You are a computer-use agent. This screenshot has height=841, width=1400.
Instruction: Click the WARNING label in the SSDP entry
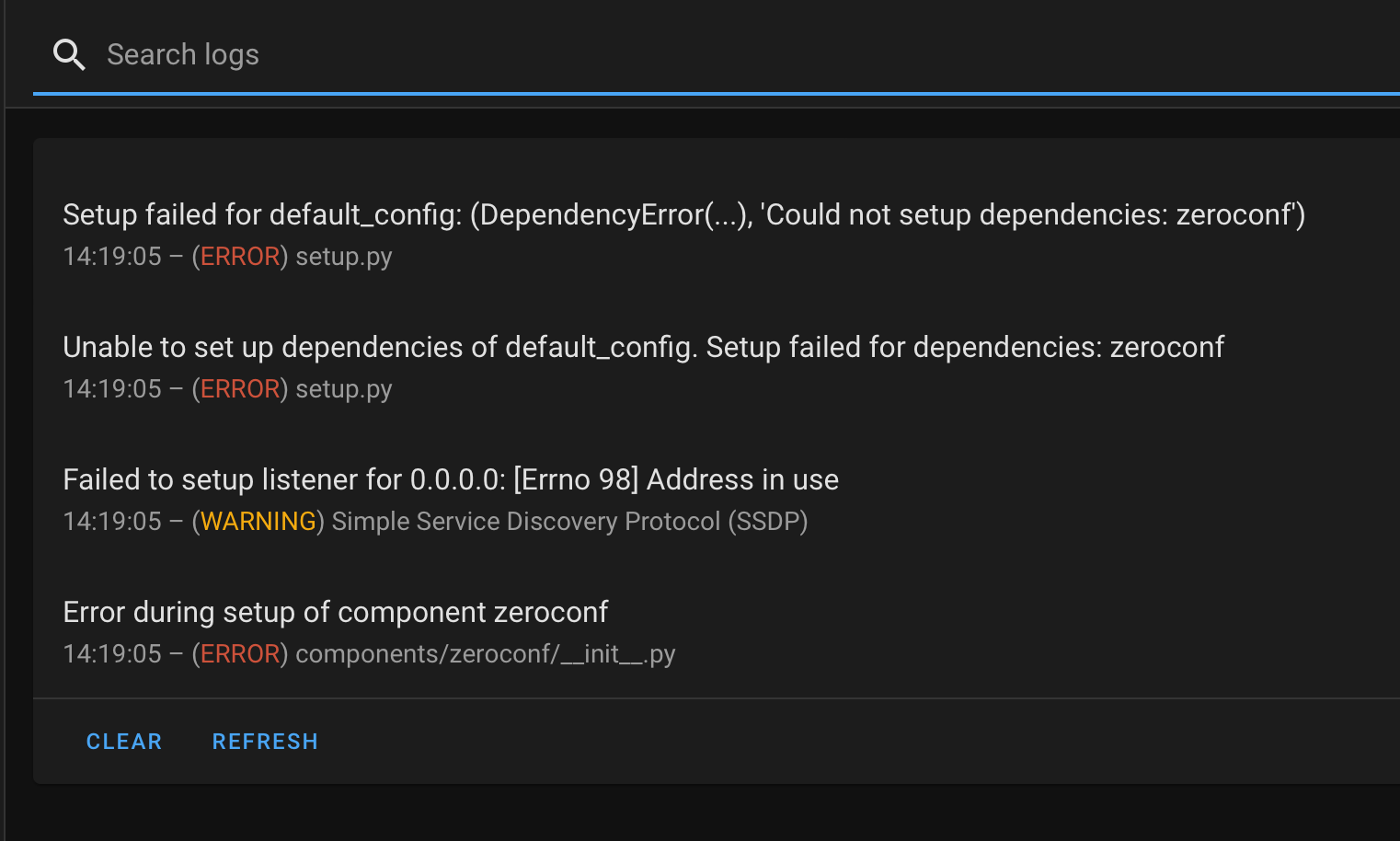pyautogui.click(x=258, y=521)
